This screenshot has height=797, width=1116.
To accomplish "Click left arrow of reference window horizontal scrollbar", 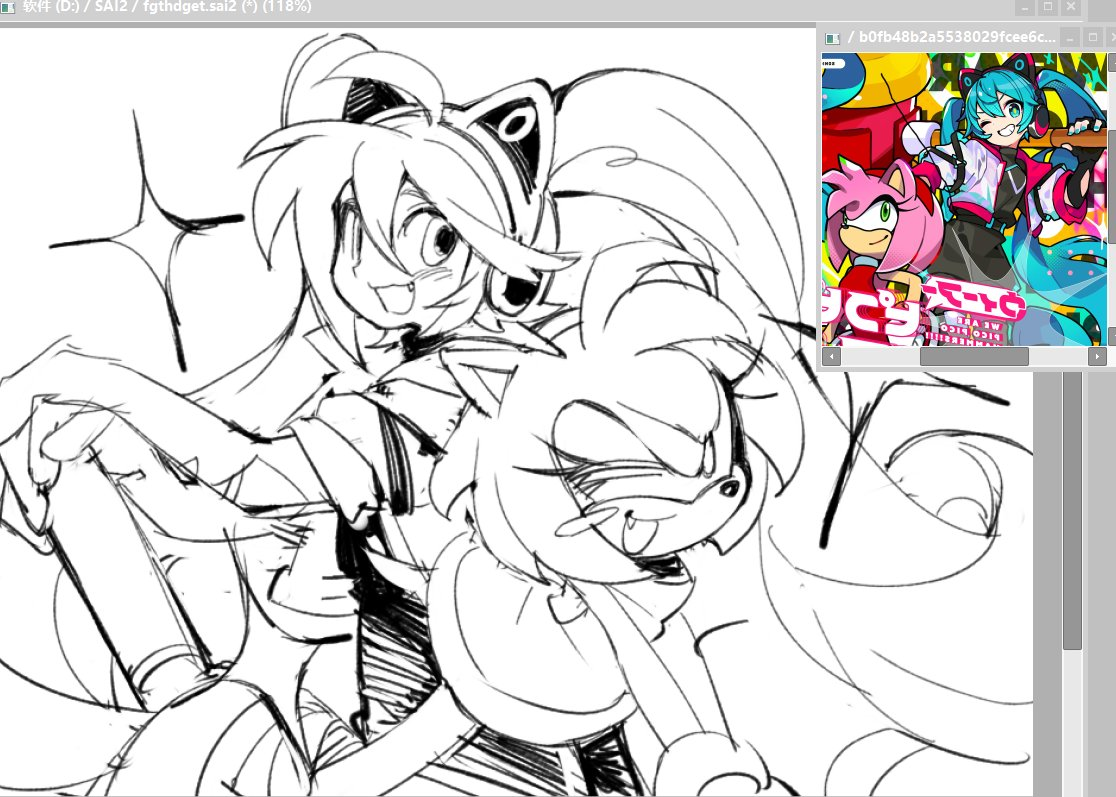I will (x=831, y=357).
